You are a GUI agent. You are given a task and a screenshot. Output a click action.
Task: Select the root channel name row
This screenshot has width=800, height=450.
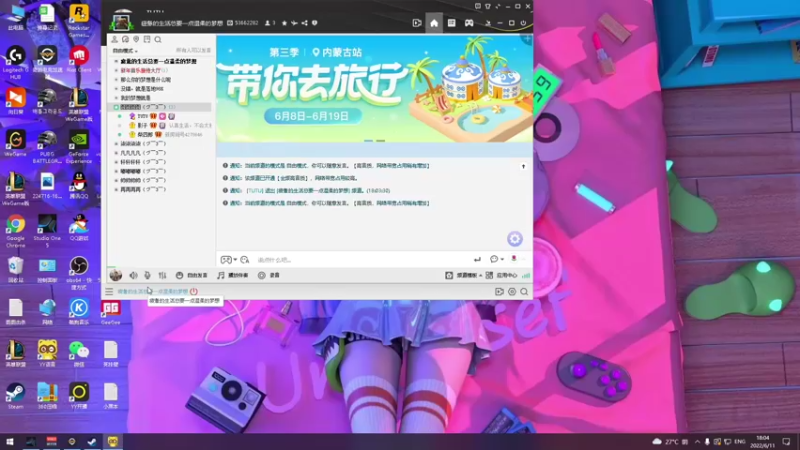pyautogui.click(x=161, y=61)
